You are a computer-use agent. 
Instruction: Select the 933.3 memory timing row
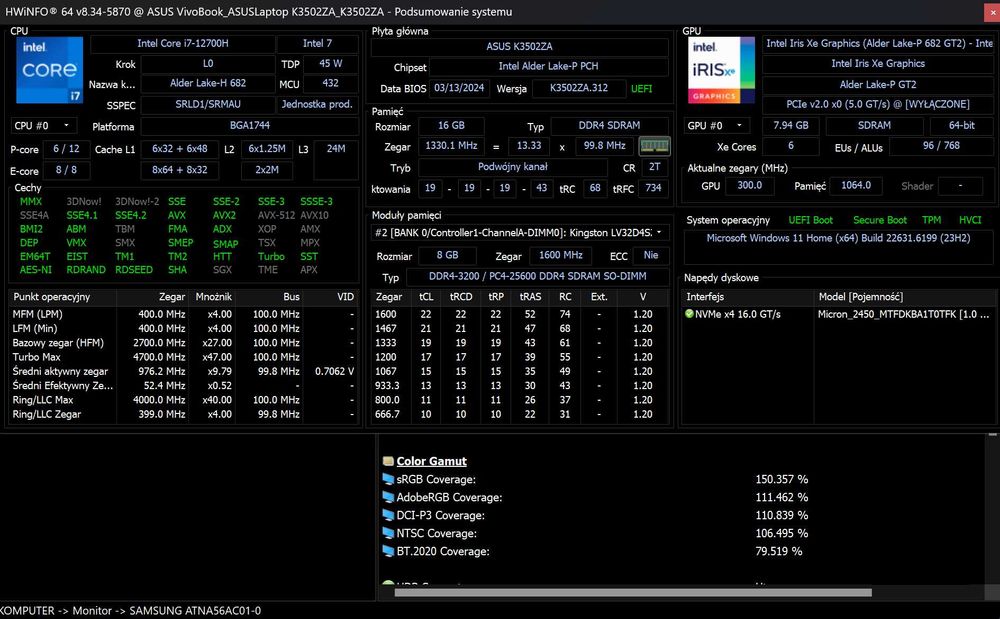[520, 386]
